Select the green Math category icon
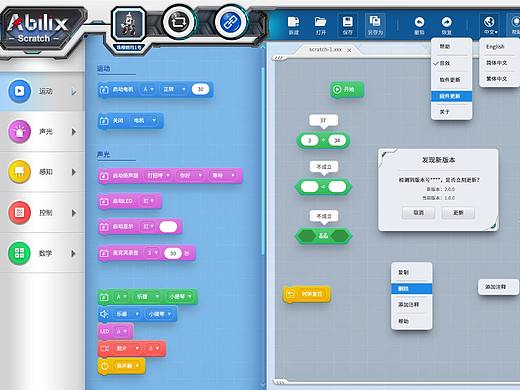 (x=19, y=253)
